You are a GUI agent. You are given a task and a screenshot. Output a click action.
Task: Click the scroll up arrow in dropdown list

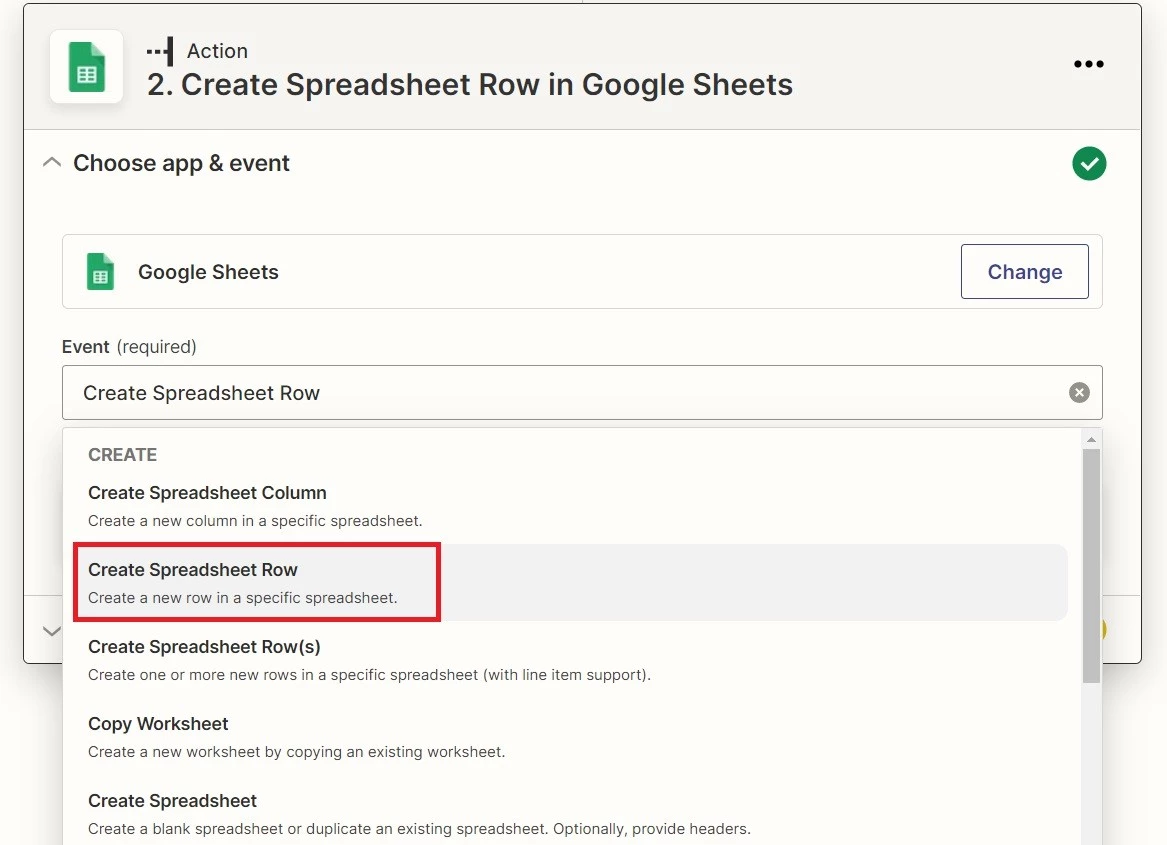(1091, 440)
